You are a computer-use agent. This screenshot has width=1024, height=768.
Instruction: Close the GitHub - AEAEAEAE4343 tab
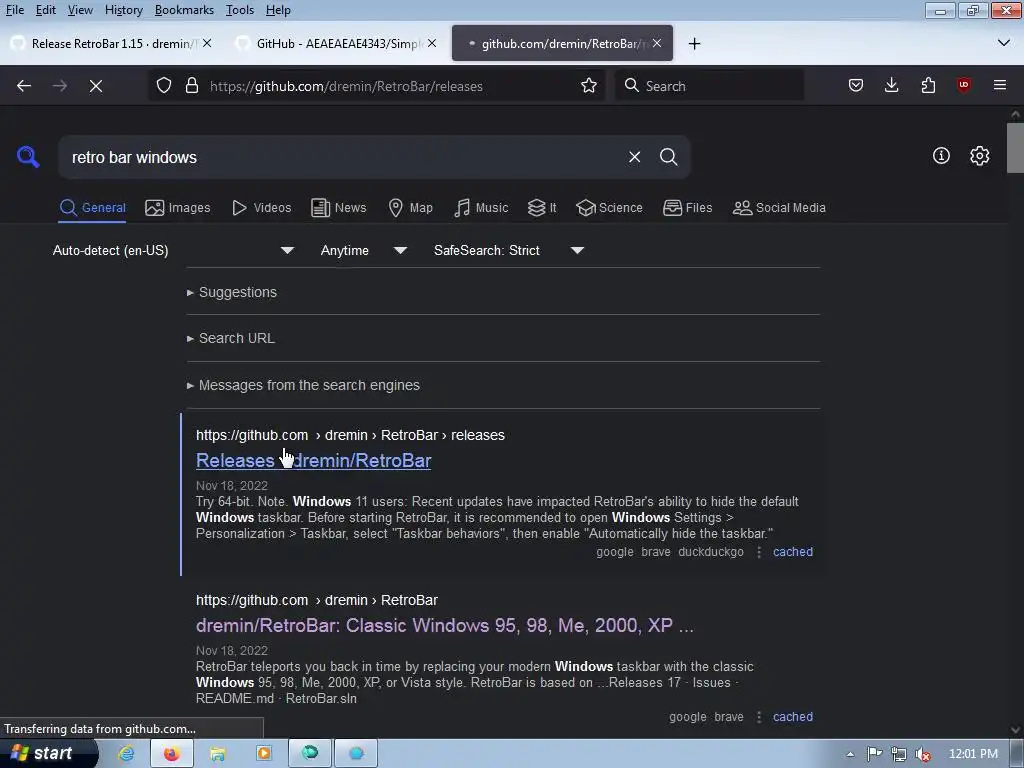(x=432, y=43)
